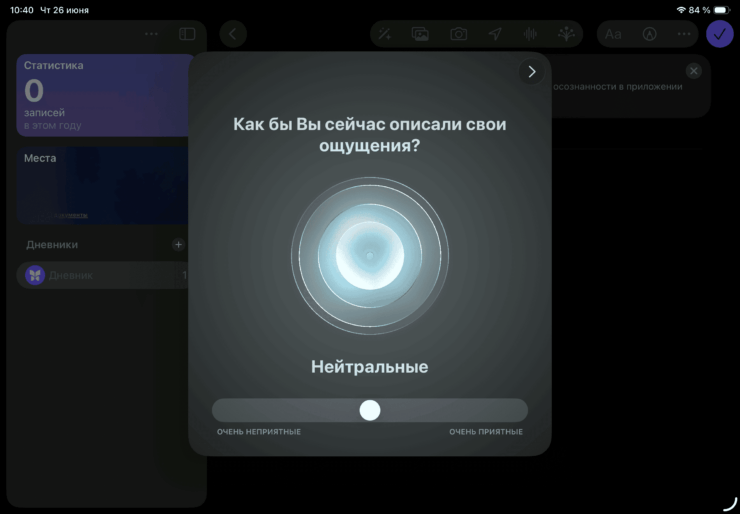Open the photo library icon
The width and height of the screenshot is (740, 514).
[x=421, y=34]
